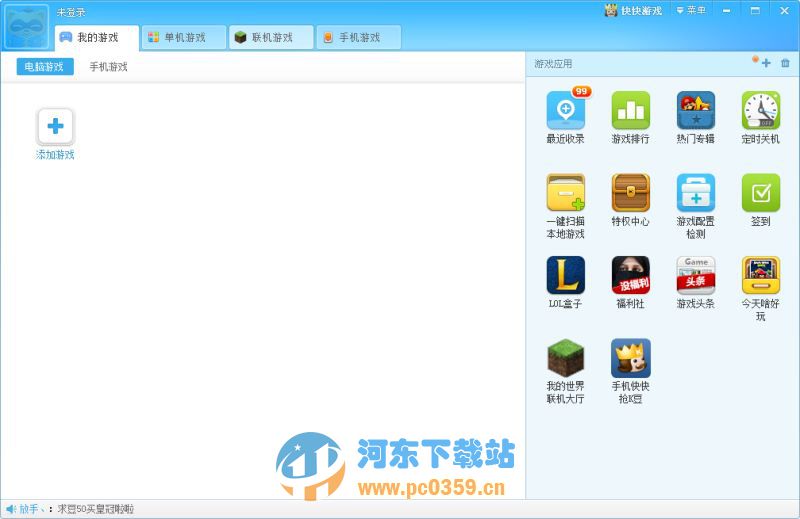Open 游戏排行 ranking icon
This screenshot has width=800, height=519.
pos(631,110)
